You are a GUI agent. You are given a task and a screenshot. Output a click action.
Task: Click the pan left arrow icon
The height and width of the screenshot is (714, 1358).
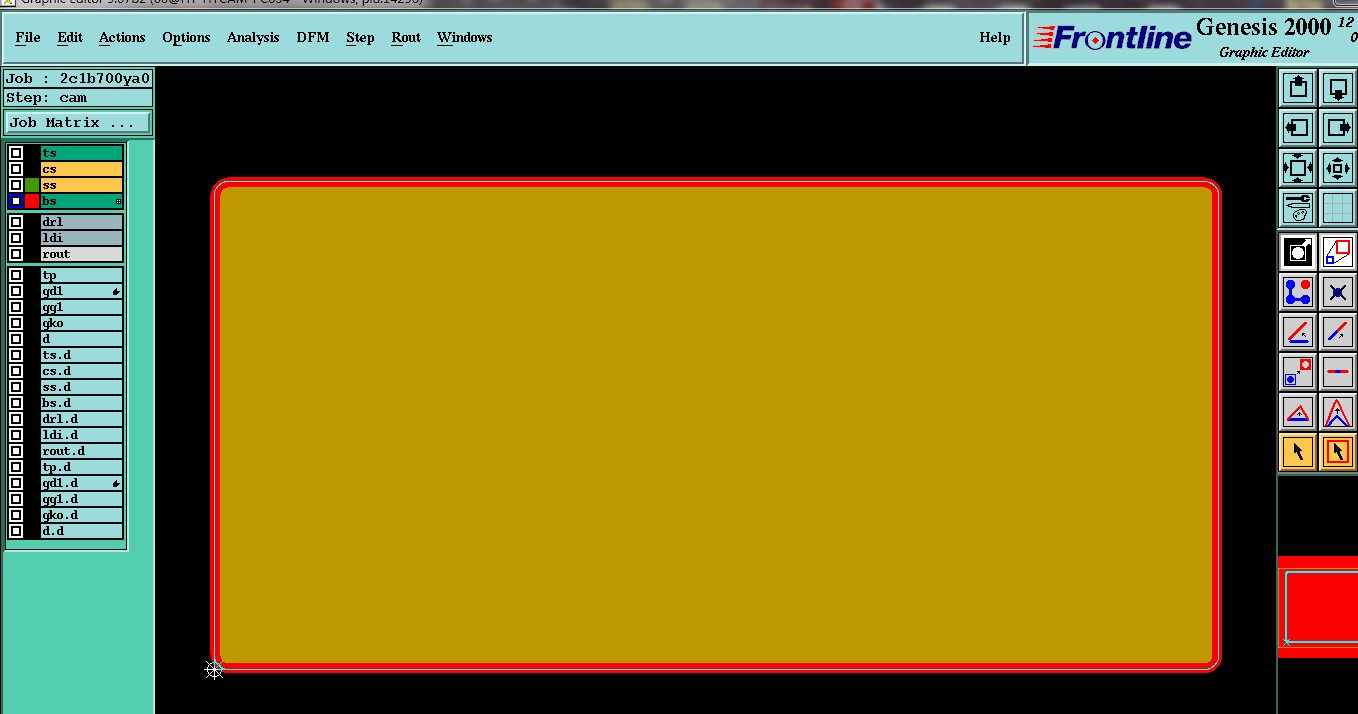pos(1297,128)
